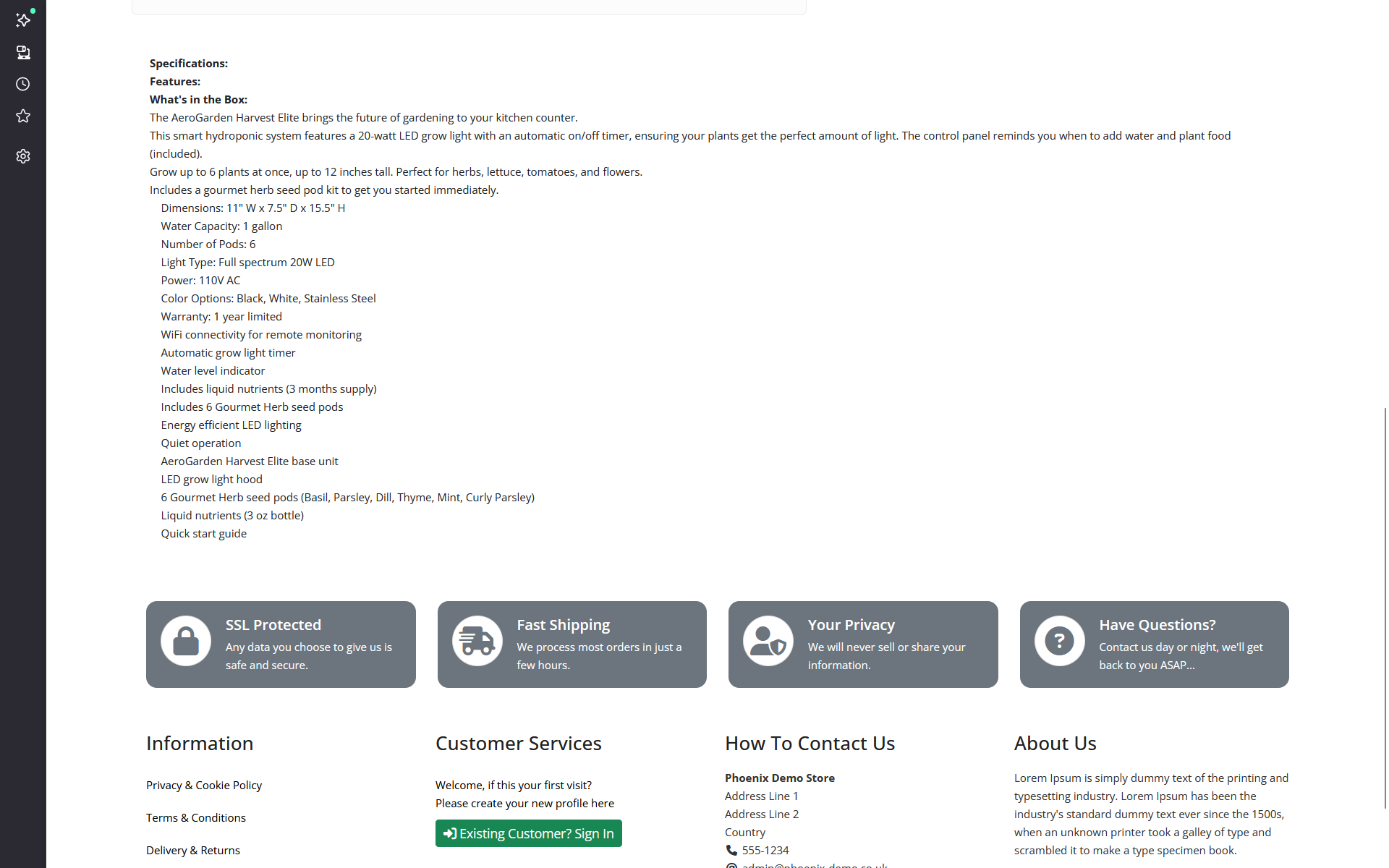
Task: Click the Address Line 1 text
Action: [x=762, y=796]
